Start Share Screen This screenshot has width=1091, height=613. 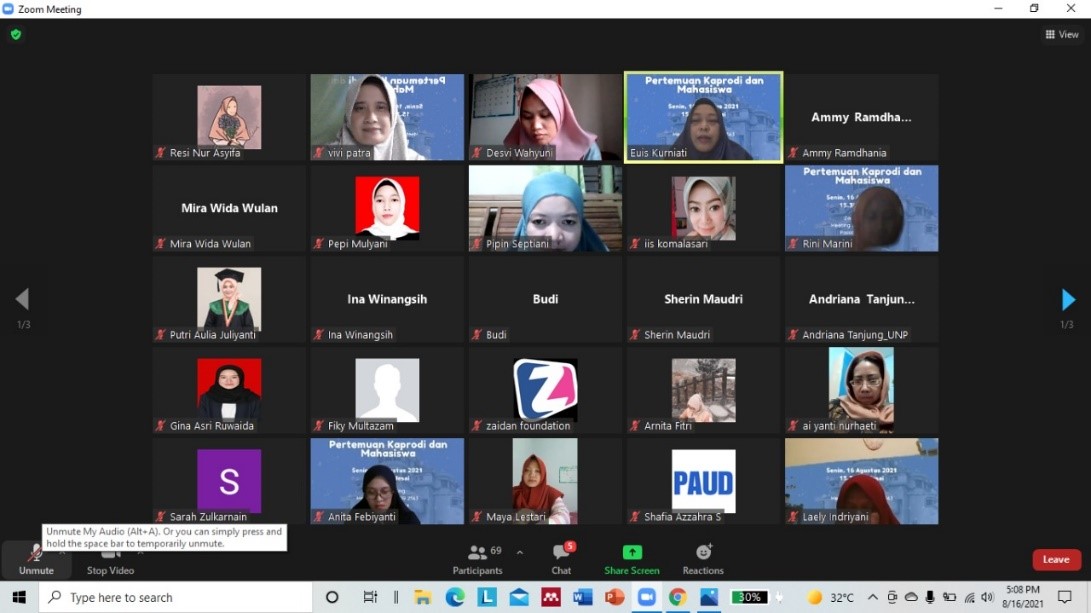(632, 560)
